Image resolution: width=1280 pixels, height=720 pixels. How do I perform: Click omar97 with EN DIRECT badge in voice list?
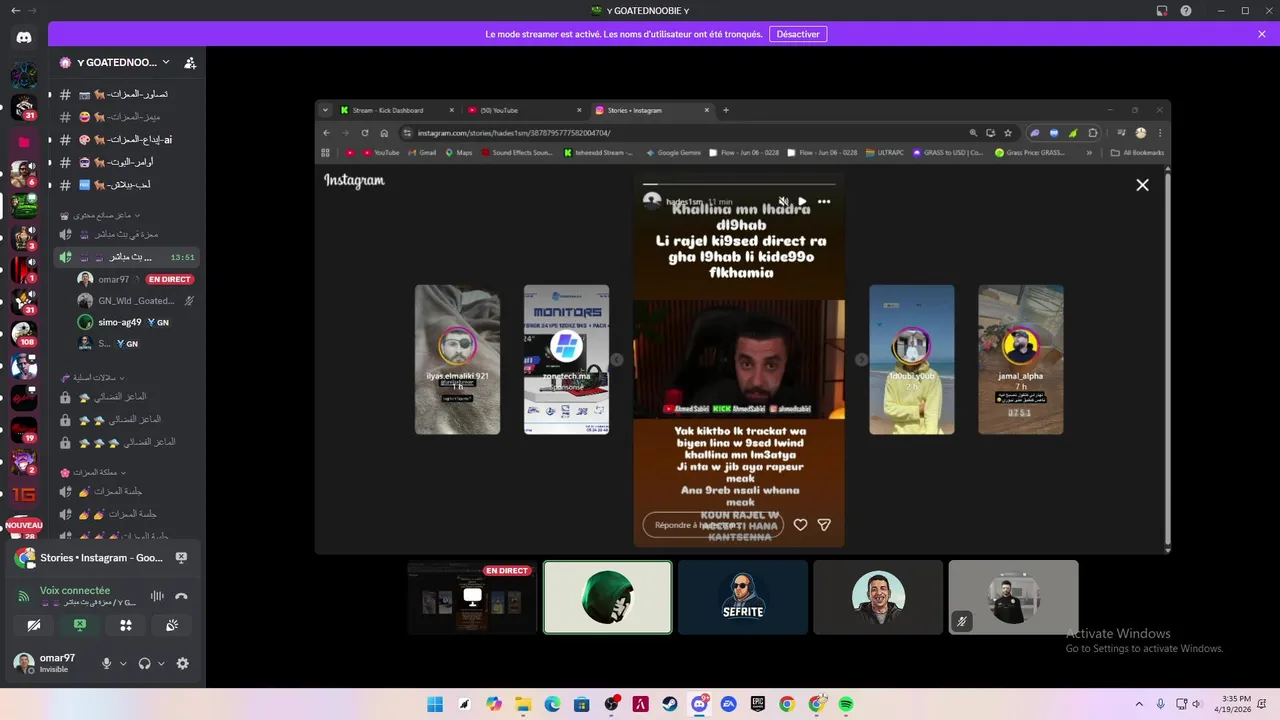coord(135,279)
